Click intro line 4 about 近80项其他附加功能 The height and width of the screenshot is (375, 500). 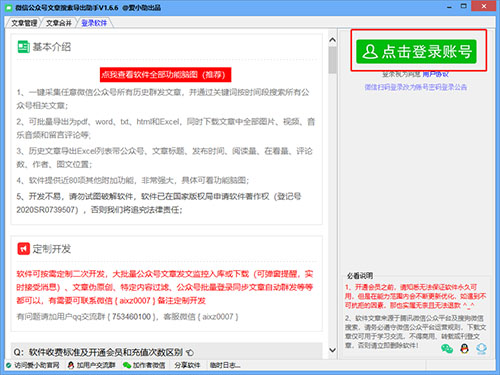pos(133,181)
